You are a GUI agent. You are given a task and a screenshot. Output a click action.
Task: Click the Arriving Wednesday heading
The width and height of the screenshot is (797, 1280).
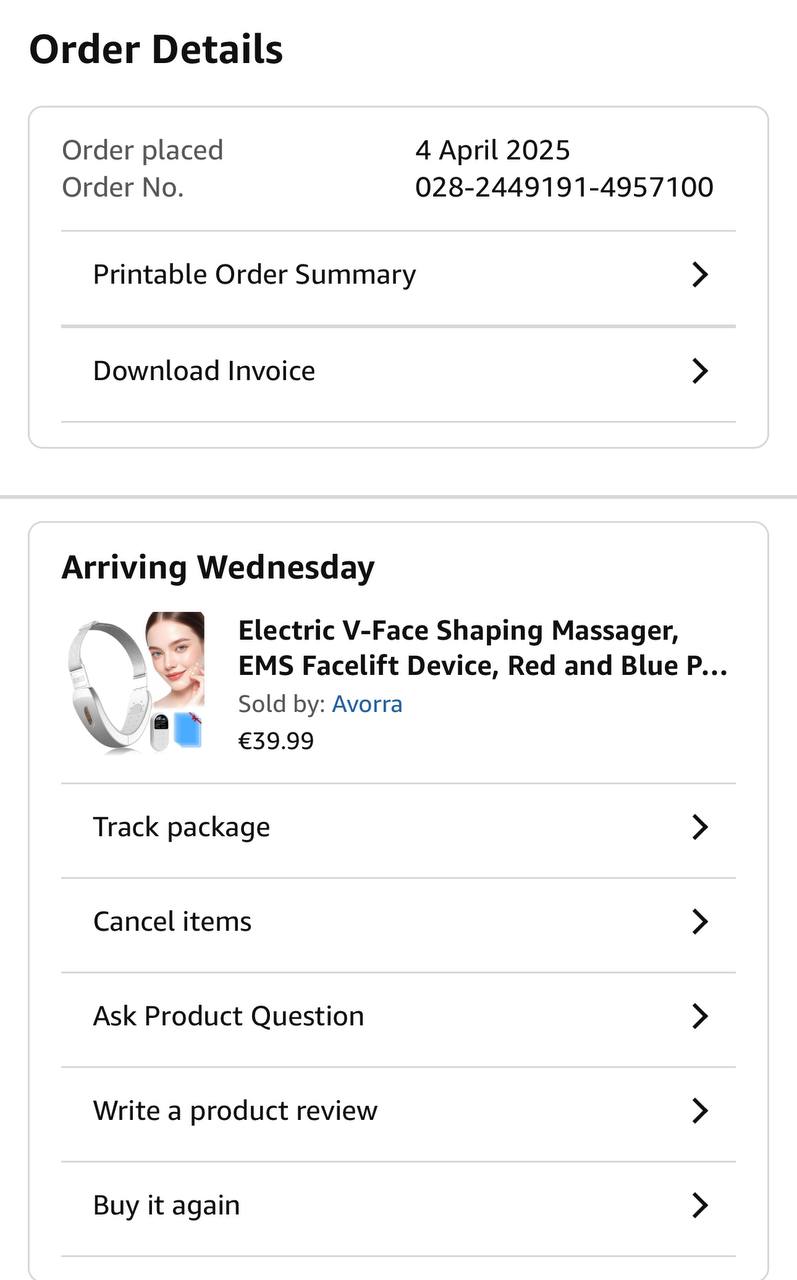pos(218,567)
